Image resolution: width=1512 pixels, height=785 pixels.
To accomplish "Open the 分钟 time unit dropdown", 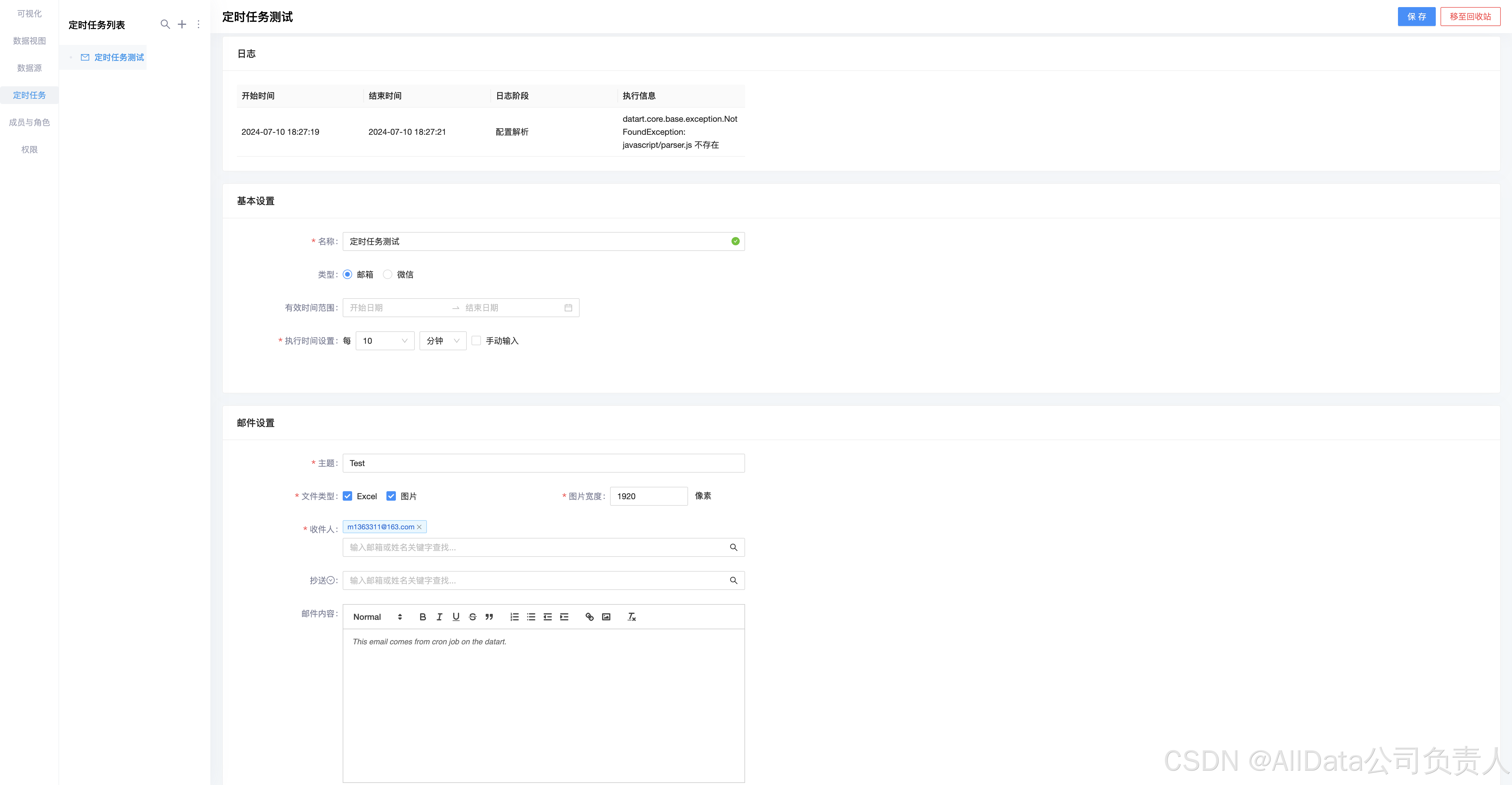I will [443, 340].
